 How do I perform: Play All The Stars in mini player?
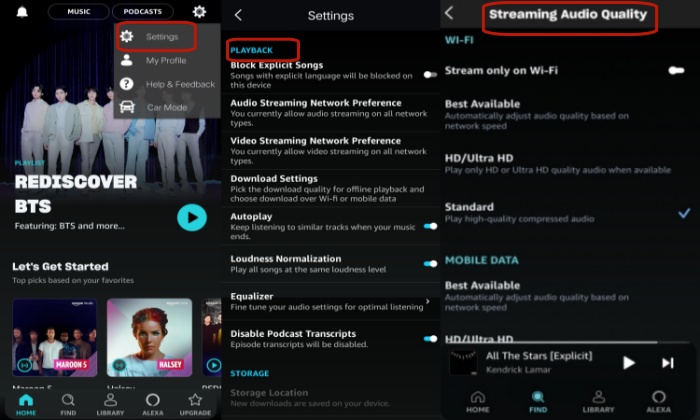[x=629, y=362]
